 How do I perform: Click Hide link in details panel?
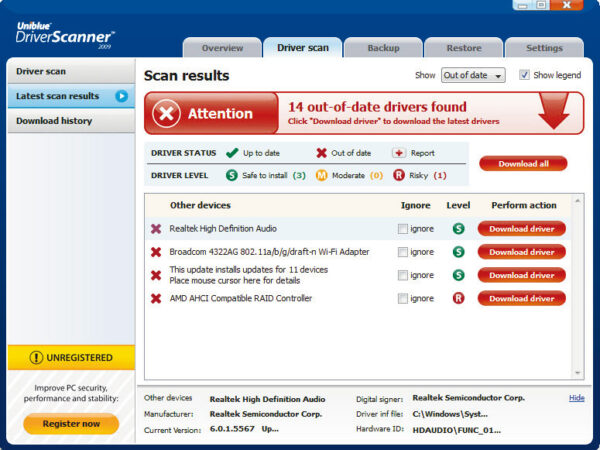[577, 398]
